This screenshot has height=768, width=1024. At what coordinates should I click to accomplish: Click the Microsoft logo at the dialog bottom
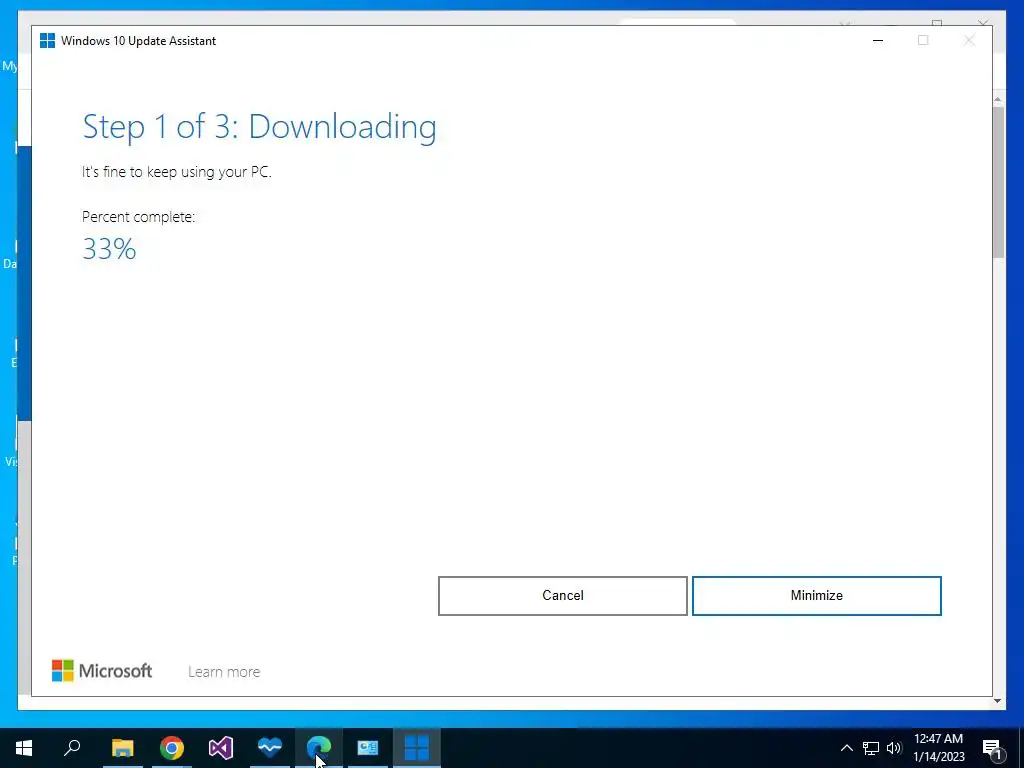pos(102,671)
